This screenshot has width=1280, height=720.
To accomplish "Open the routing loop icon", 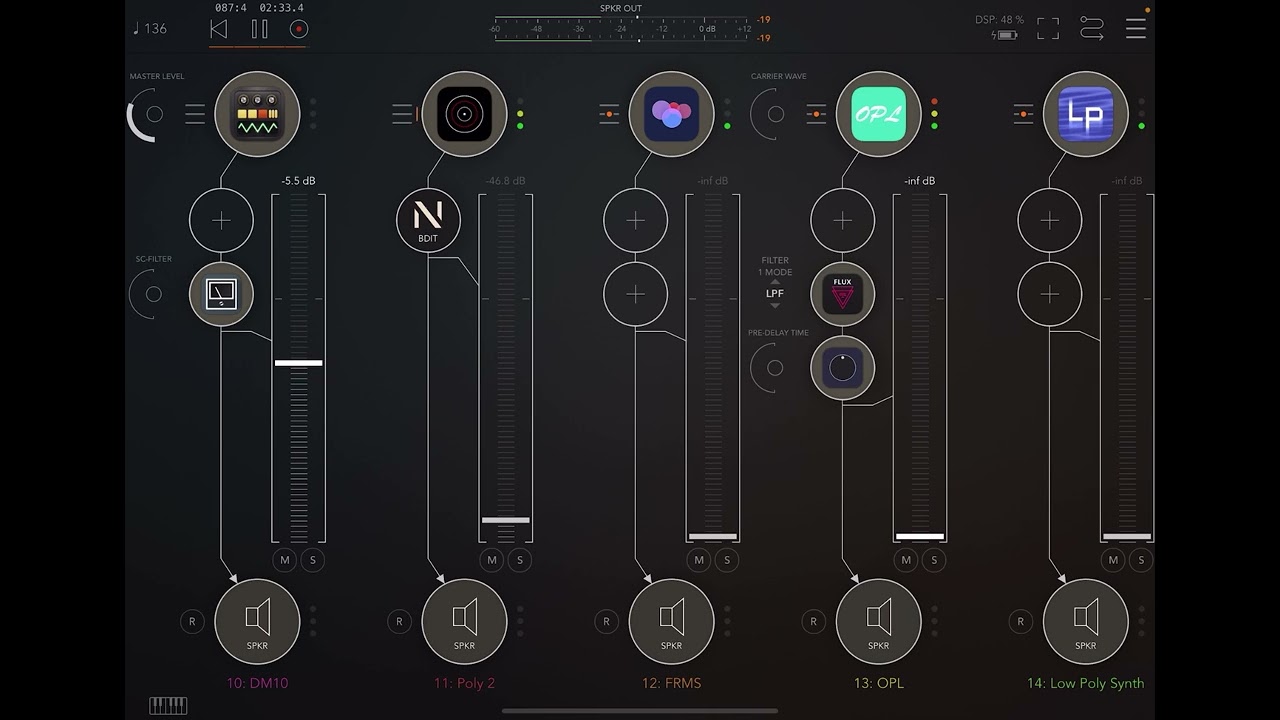I will [1092, 29].
